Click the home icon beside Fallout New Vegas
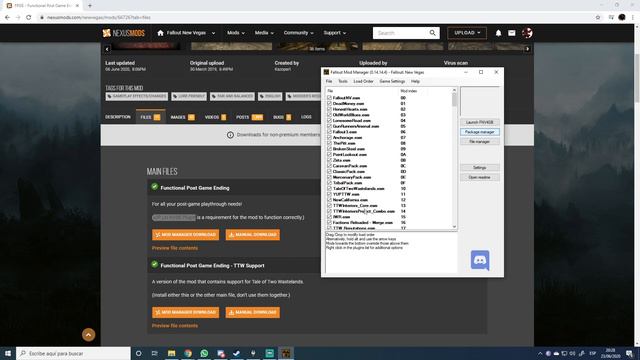This screenshot has width=640, height=360. tap(160, 33)
